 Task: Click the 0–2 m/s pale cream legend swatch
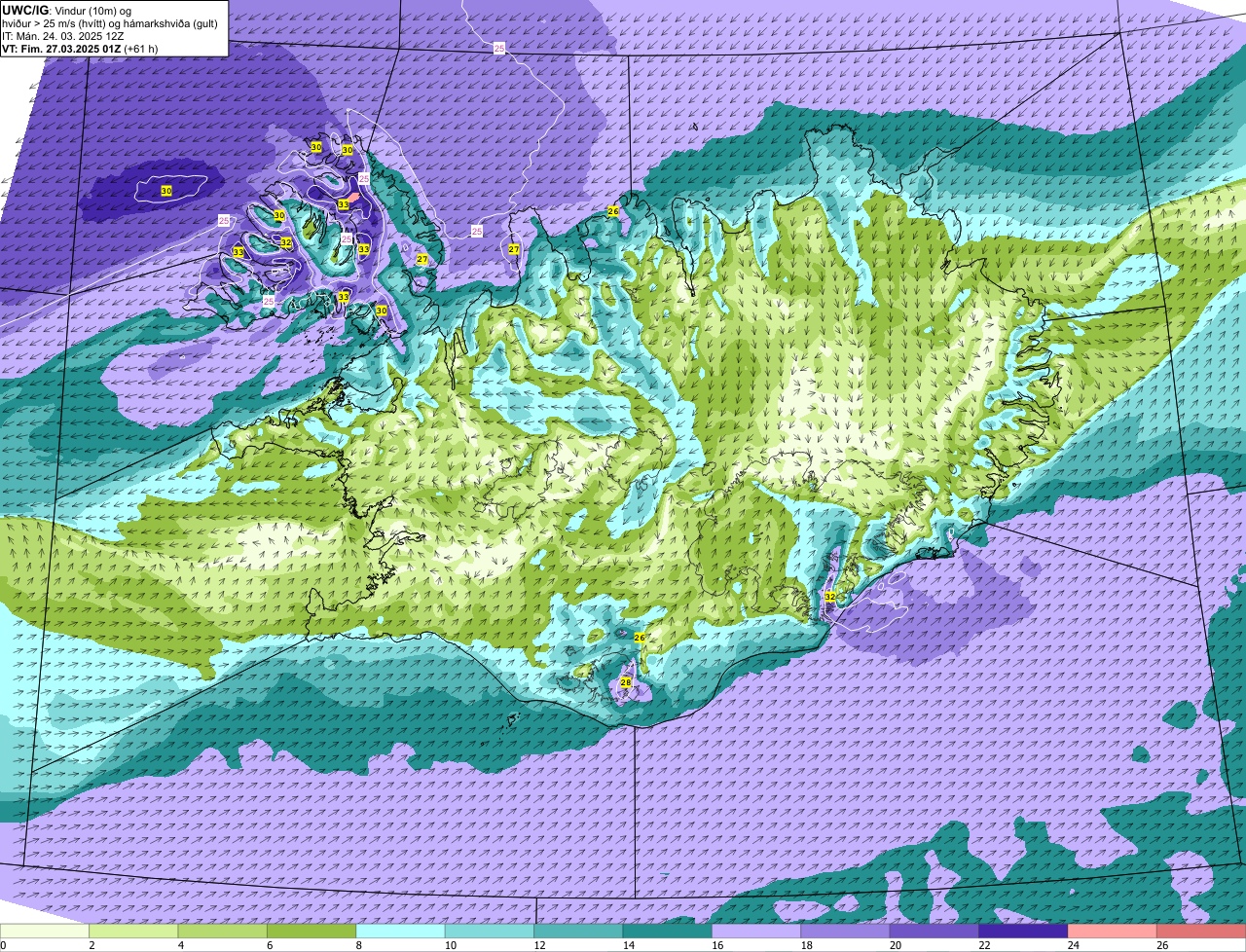click(x=44, y=931)
